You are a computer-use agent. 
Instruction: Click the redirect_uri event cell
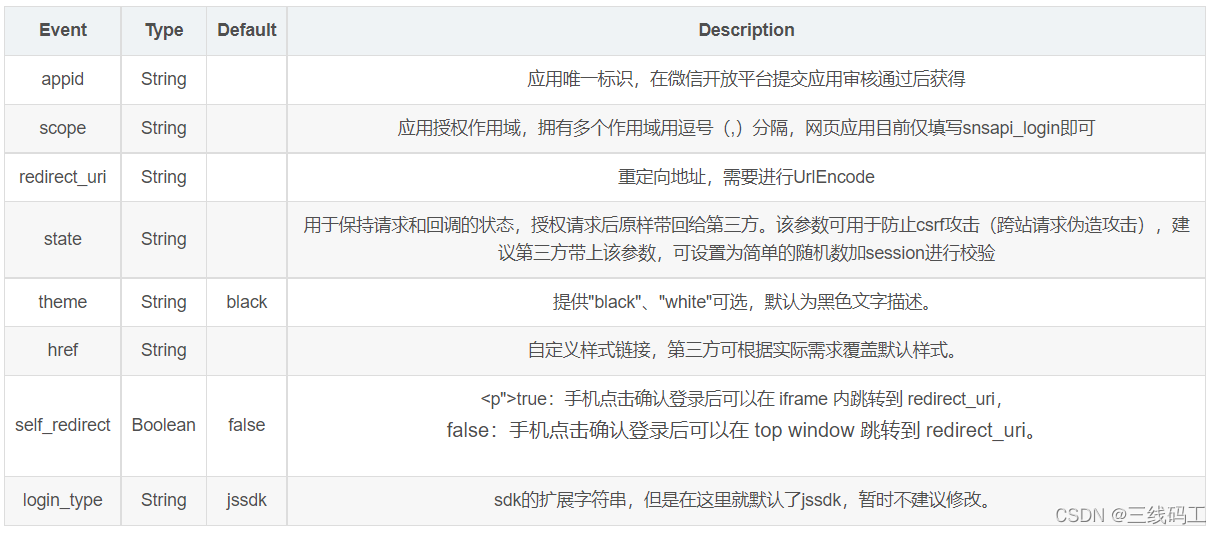point(63,177)
